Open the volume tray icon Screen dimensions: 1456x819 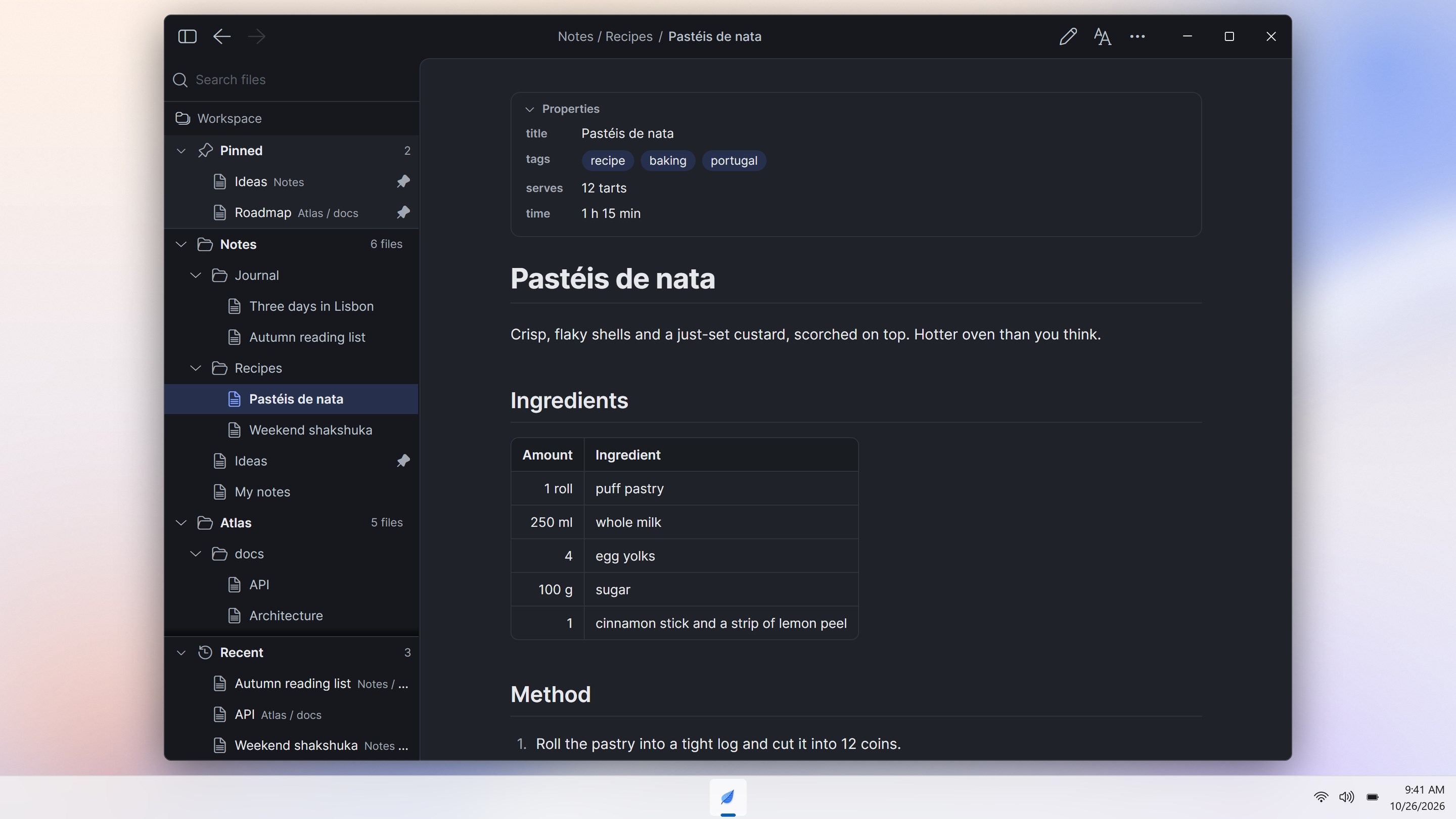(x=1346, y=797)
